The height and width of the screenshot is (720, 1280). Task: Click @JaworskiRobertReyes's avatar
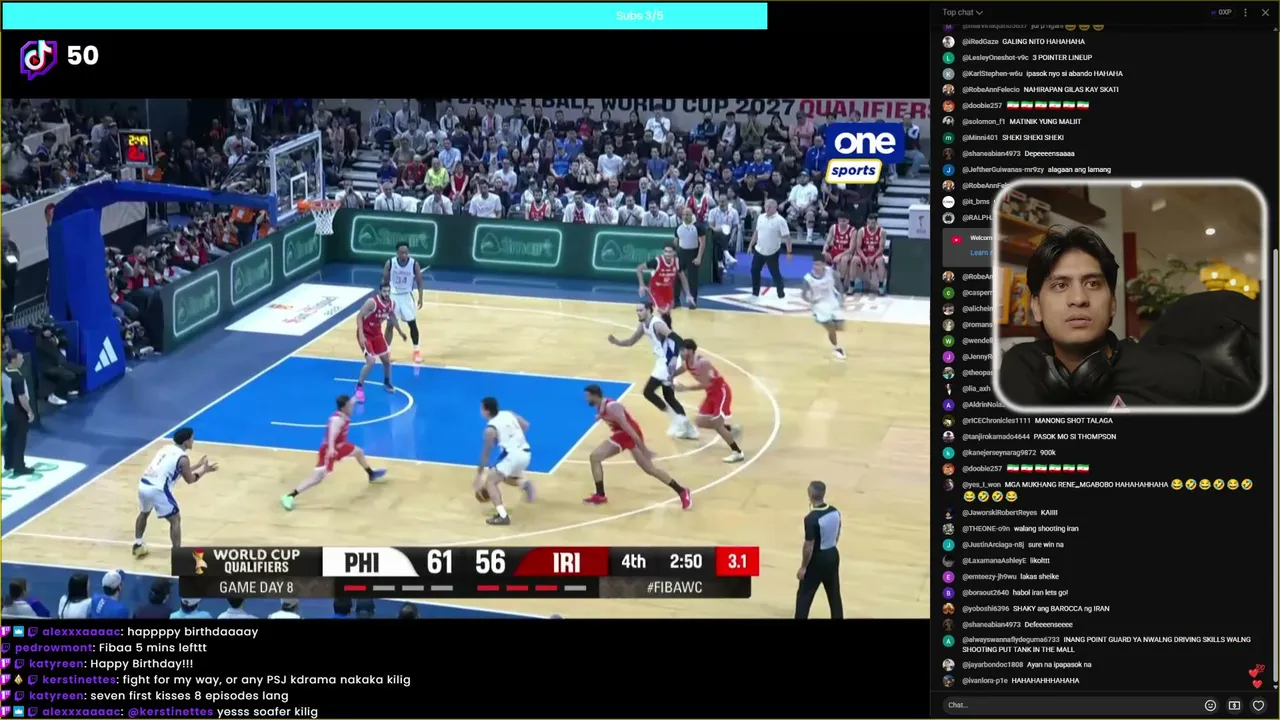coord(948,513)
